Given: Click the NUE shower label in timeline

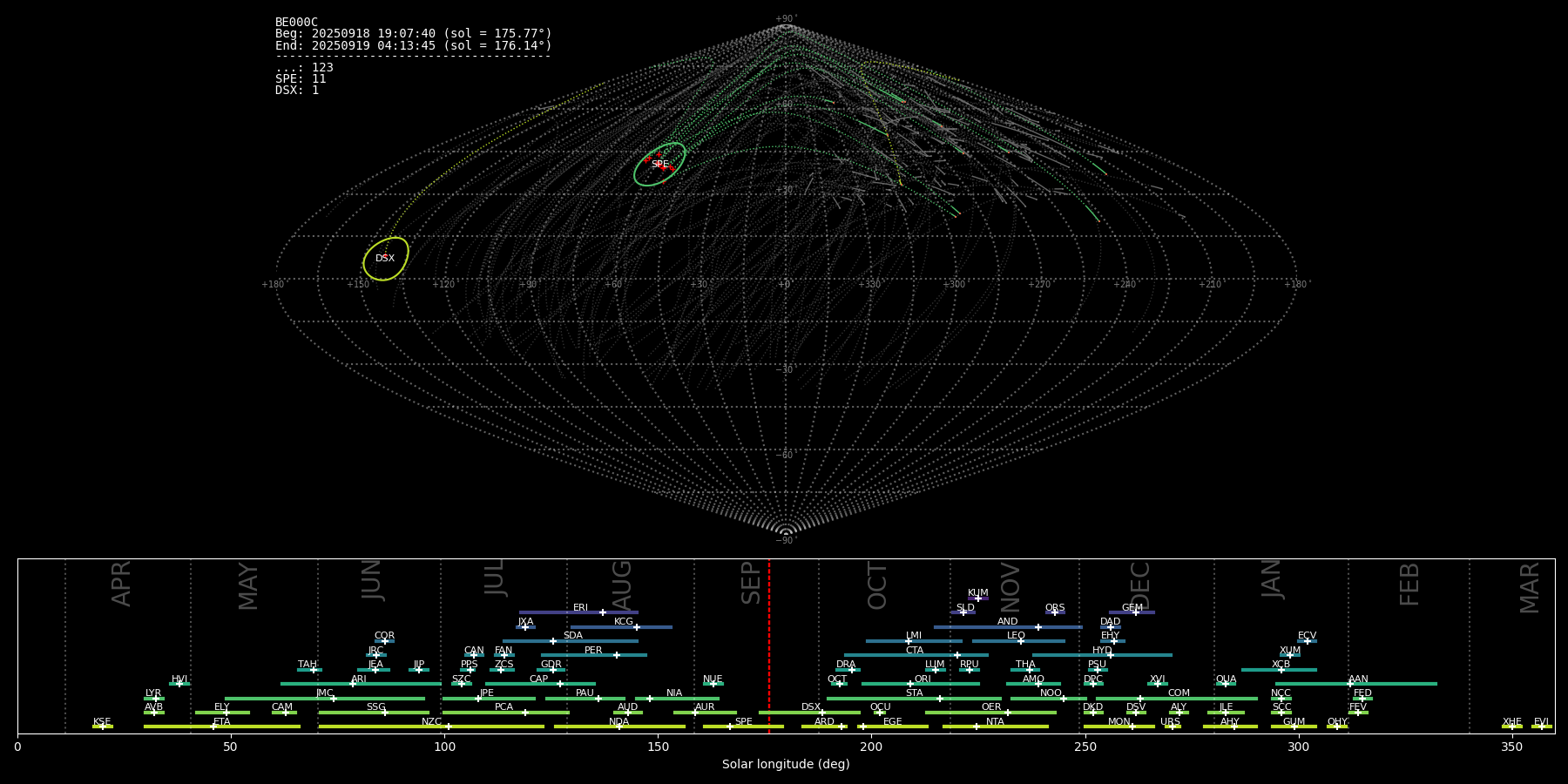Looking at the screenshot, I should click(713, 679).
